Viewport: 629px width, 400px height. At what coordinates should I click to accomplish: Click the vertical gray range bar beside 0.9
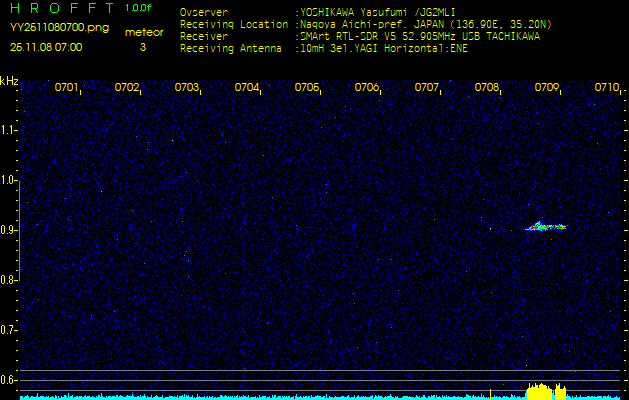click(x=19, y=230)
